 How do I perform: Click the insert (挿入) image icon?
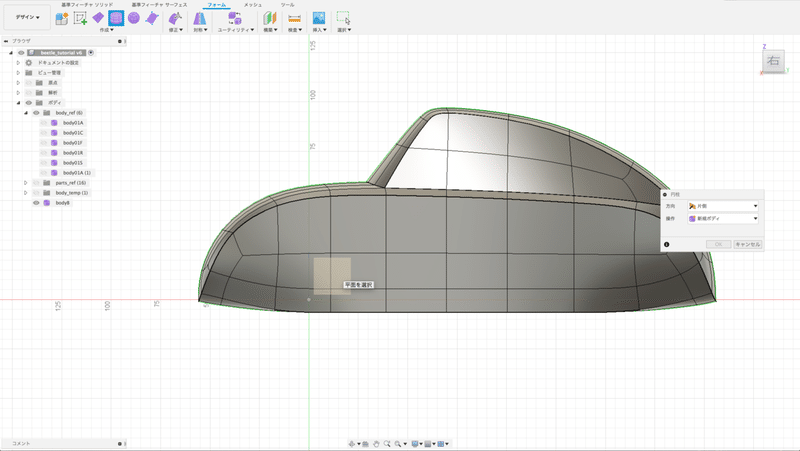pyautogui.click(x=319, y=18)
